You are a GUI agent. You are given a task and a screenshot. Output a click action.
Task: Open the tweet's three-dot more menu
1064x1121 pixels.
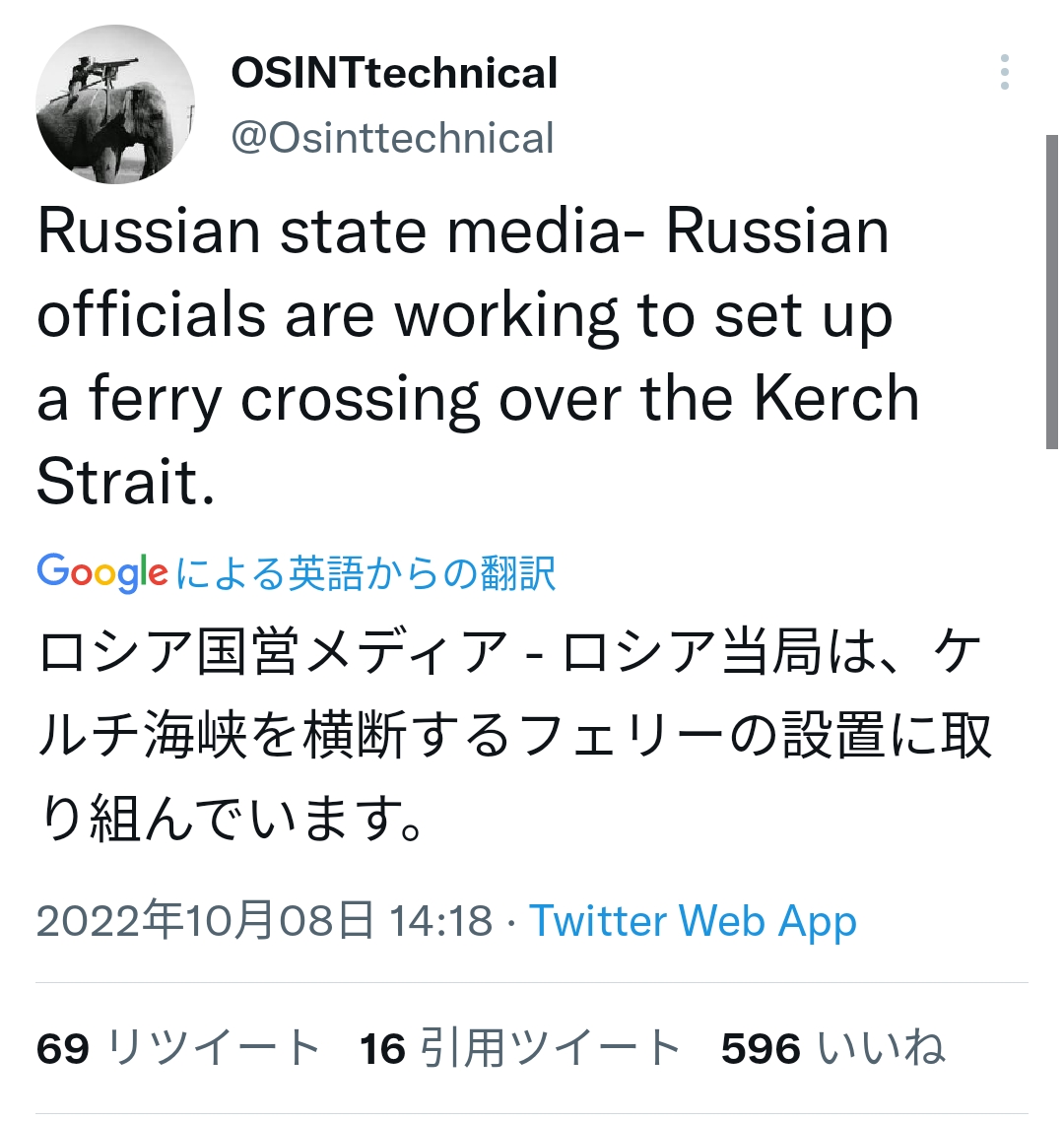click(1004, 74)
